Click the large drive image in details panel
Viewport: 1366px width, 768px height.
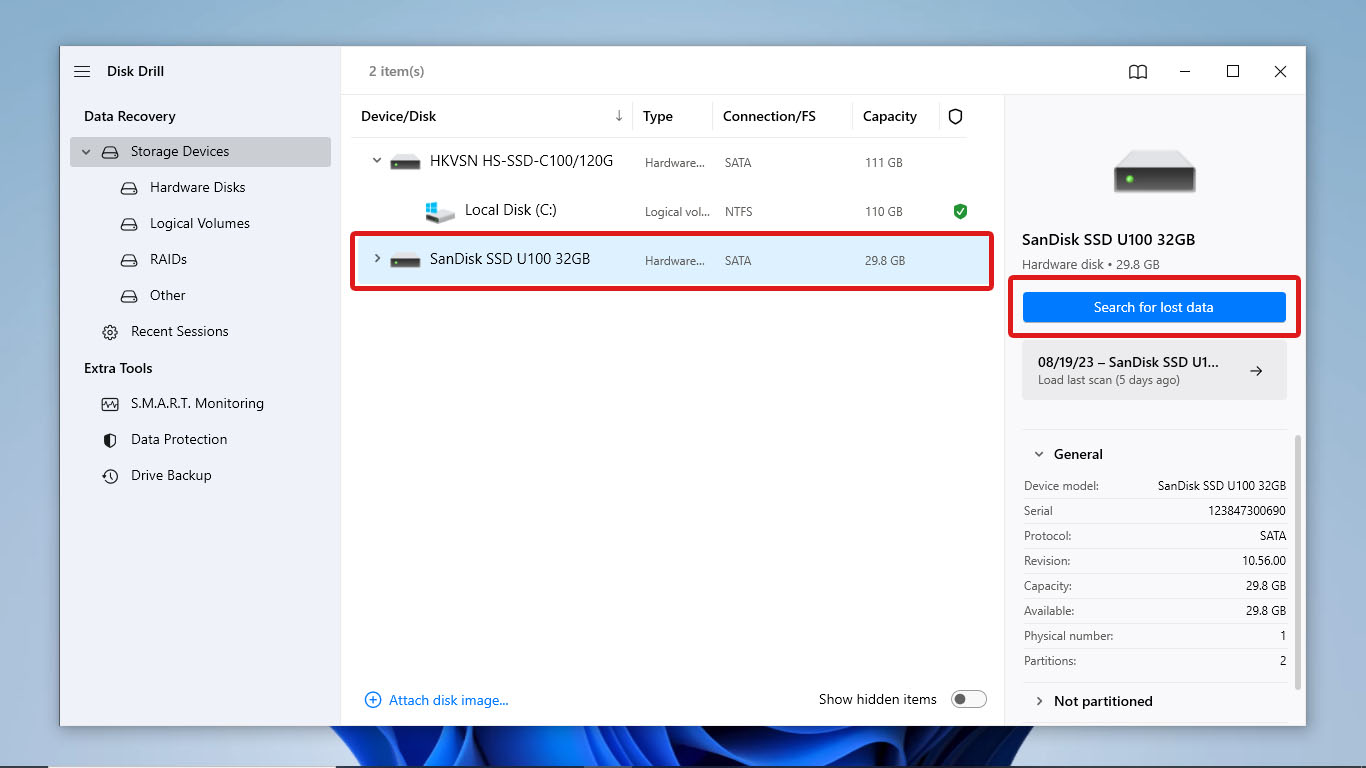click(x=1155, y=172)
